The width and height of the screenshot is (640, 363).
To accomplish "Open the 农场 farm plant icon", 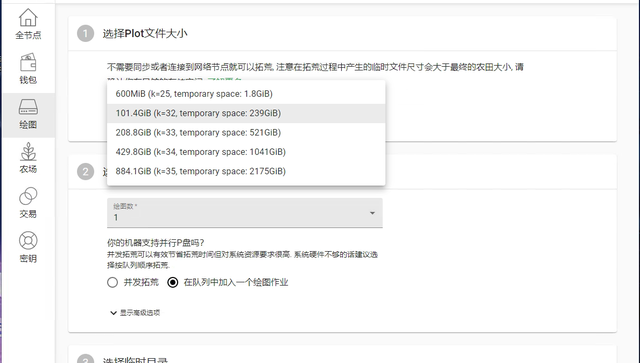I will [28, 151].
